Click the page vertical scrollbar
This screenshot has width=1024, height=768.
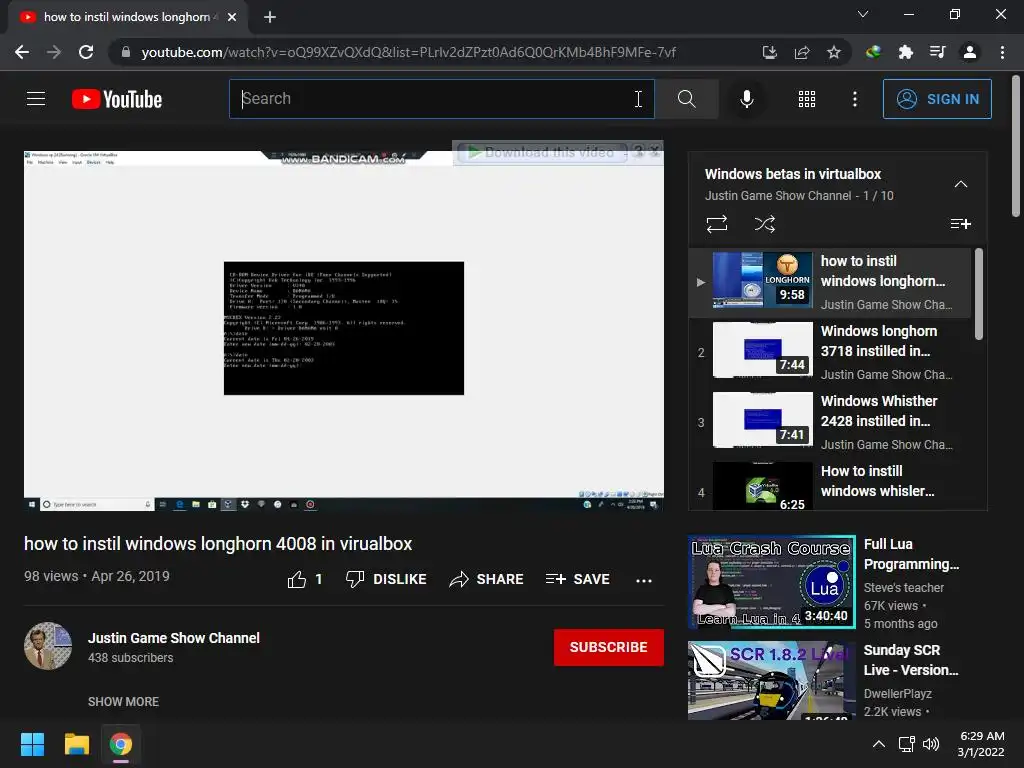[x=1016, y=146]
